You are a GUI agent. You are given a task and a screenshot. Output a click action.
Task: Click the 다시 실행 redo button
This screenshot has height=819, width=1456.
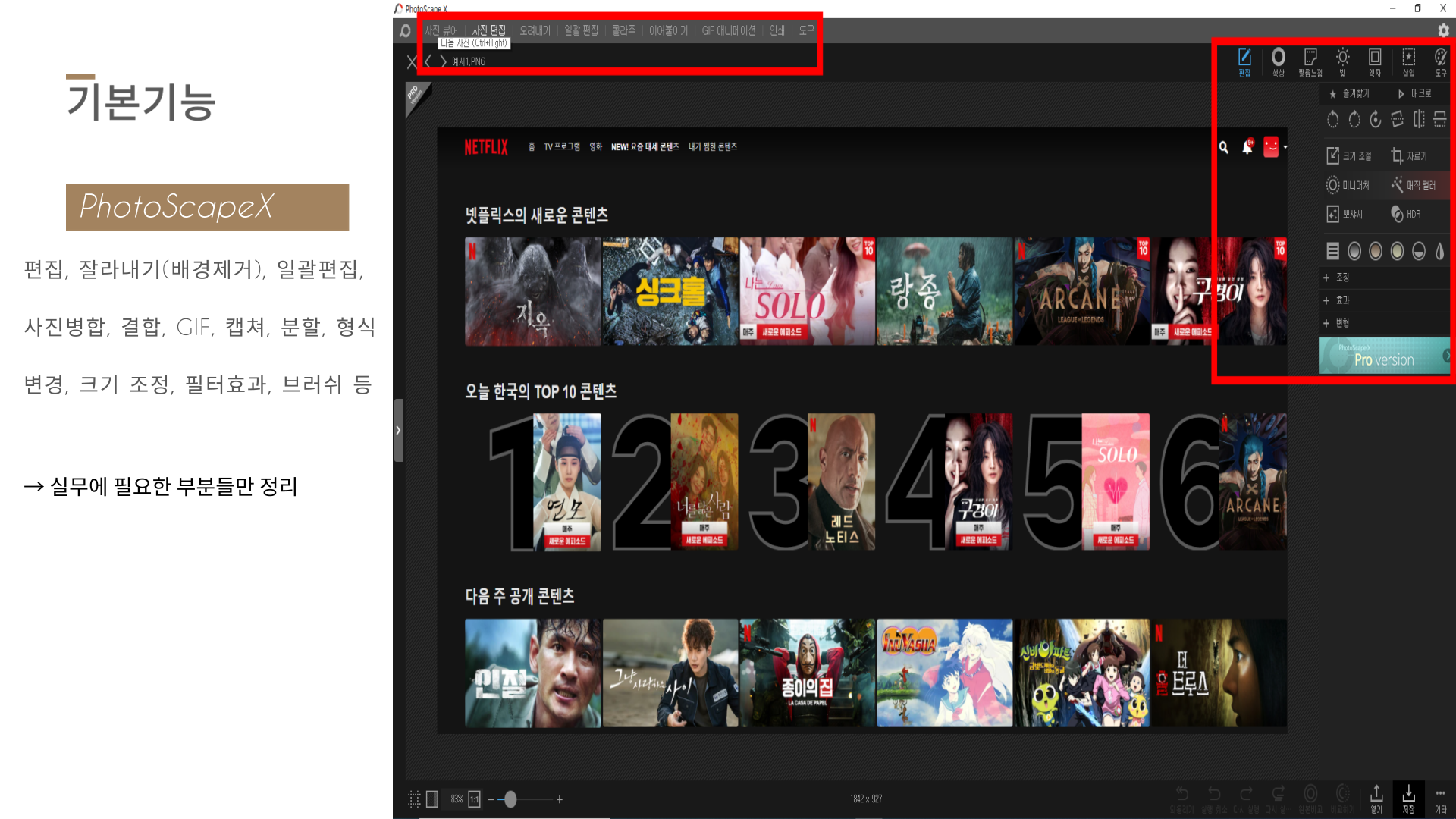click(1246, 799)
